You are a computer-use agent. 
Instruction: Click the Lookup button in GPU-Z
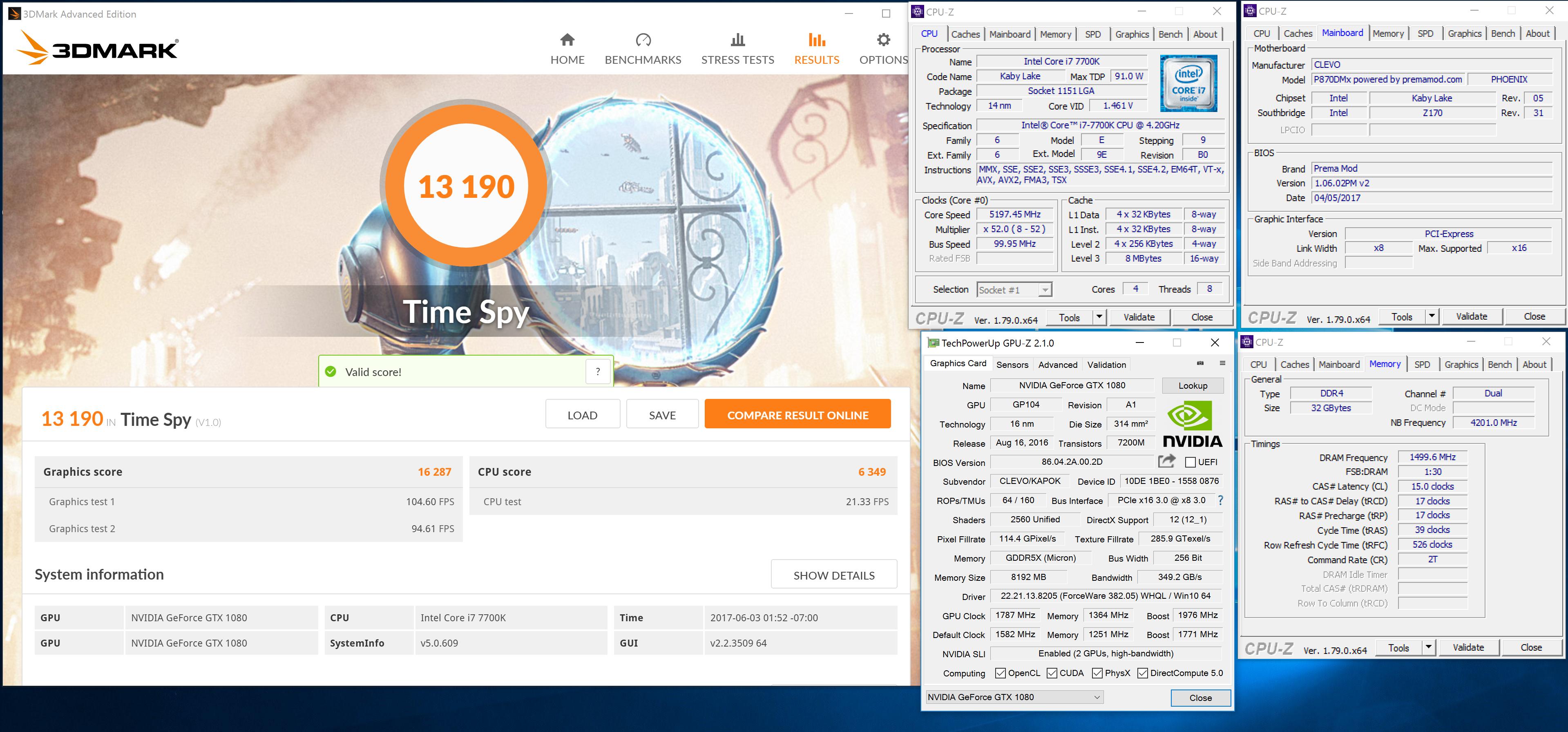tap(1193, 385)
